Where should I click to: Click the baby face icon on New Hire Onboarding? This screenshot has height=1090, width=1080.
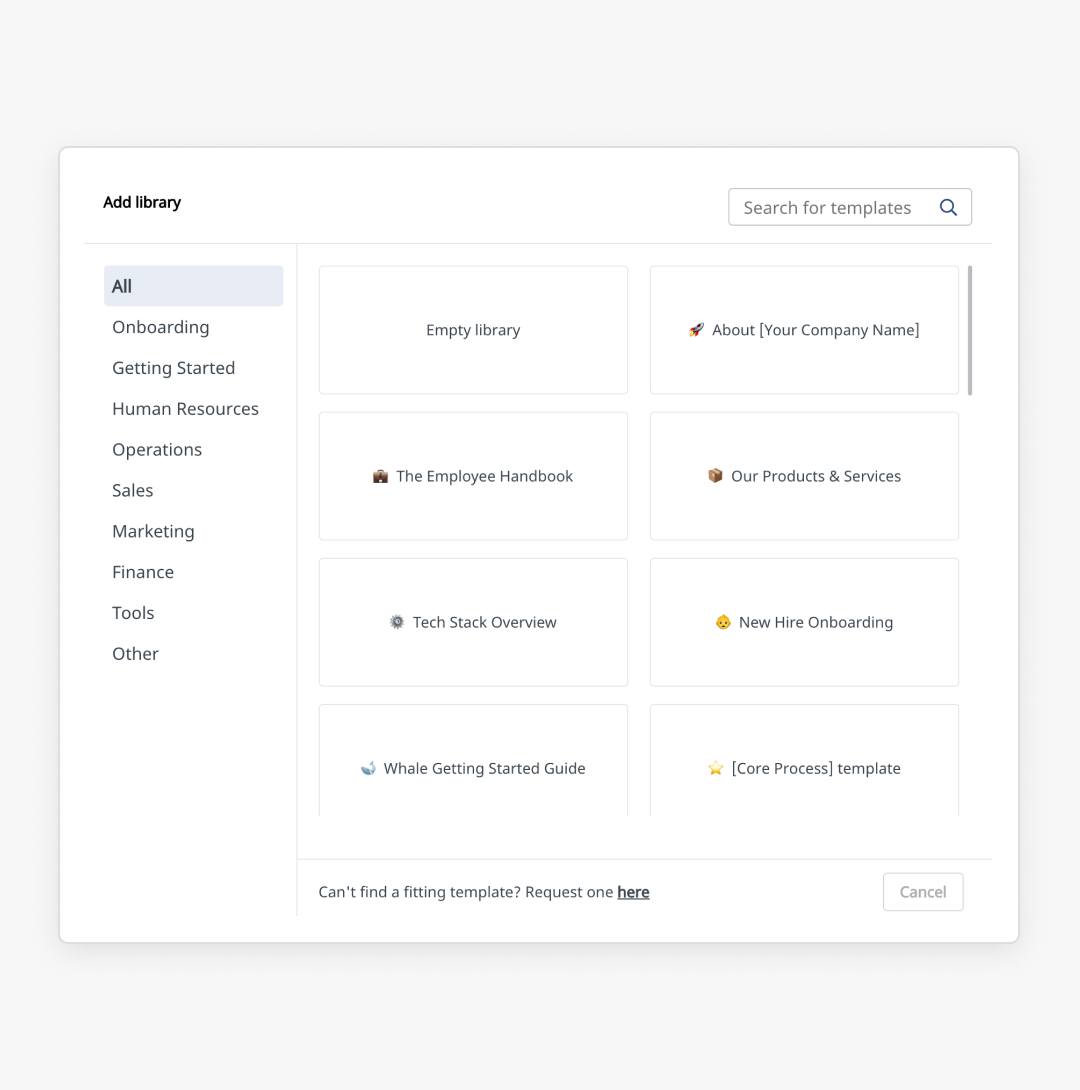[x=723, y=622]
